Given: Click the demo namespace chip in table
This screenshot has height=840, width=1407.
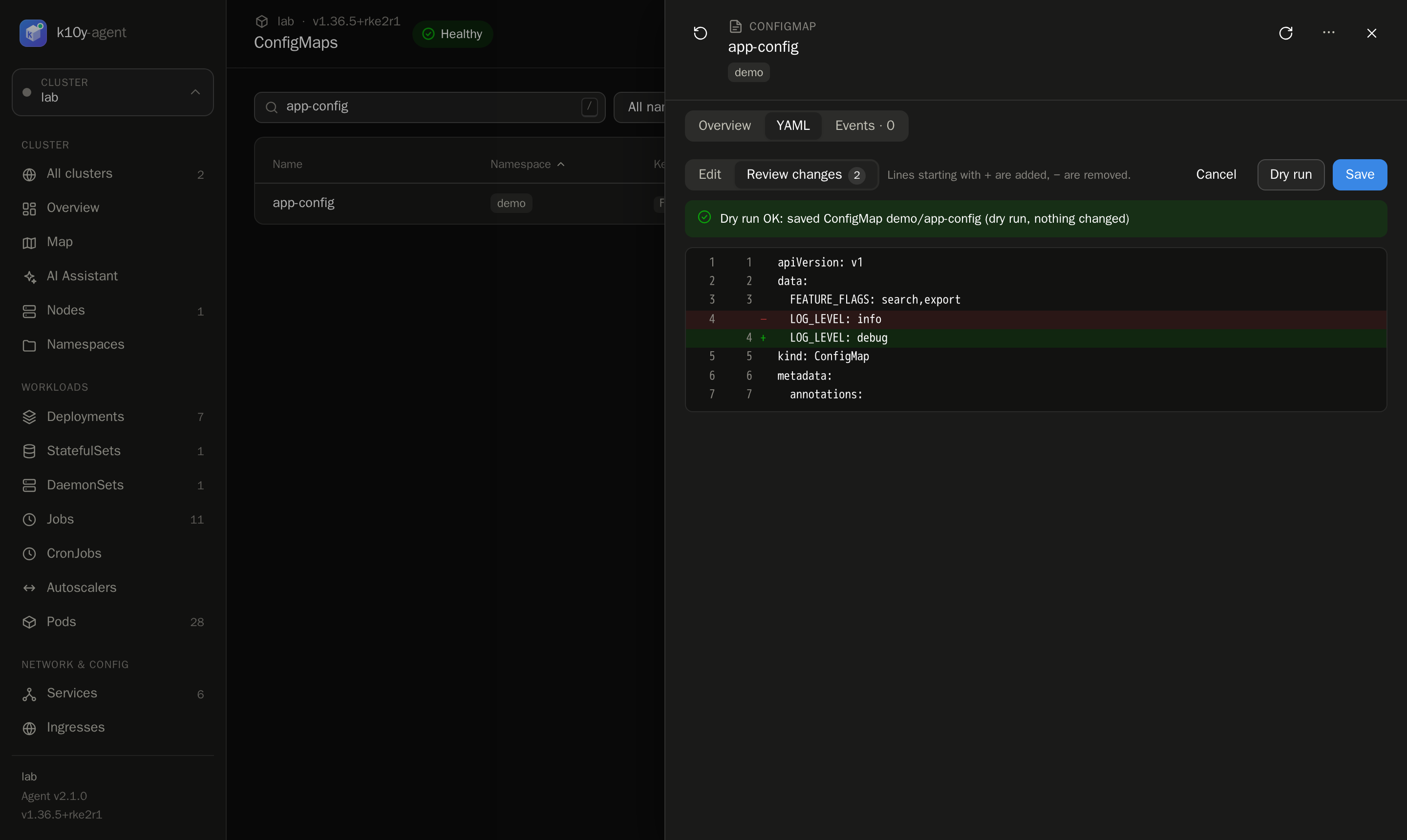Looking at the screenshot, I should pos(511,203).
